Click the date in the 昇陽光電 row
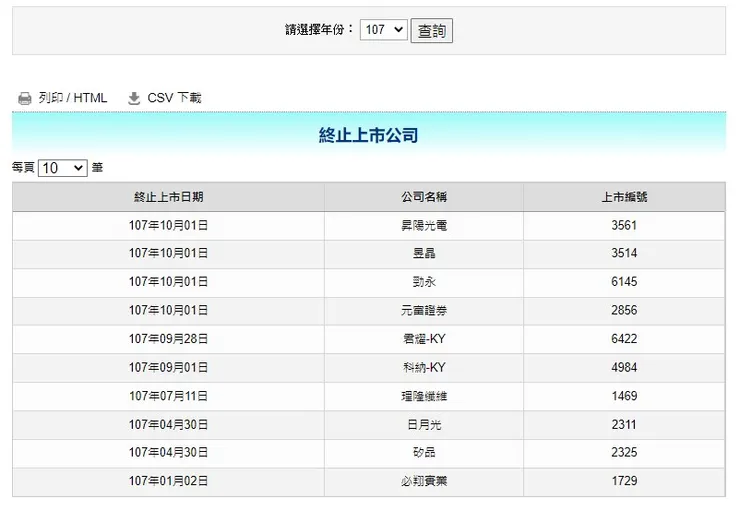The height and width of the screenshot is (520, 740). (168, 226)
